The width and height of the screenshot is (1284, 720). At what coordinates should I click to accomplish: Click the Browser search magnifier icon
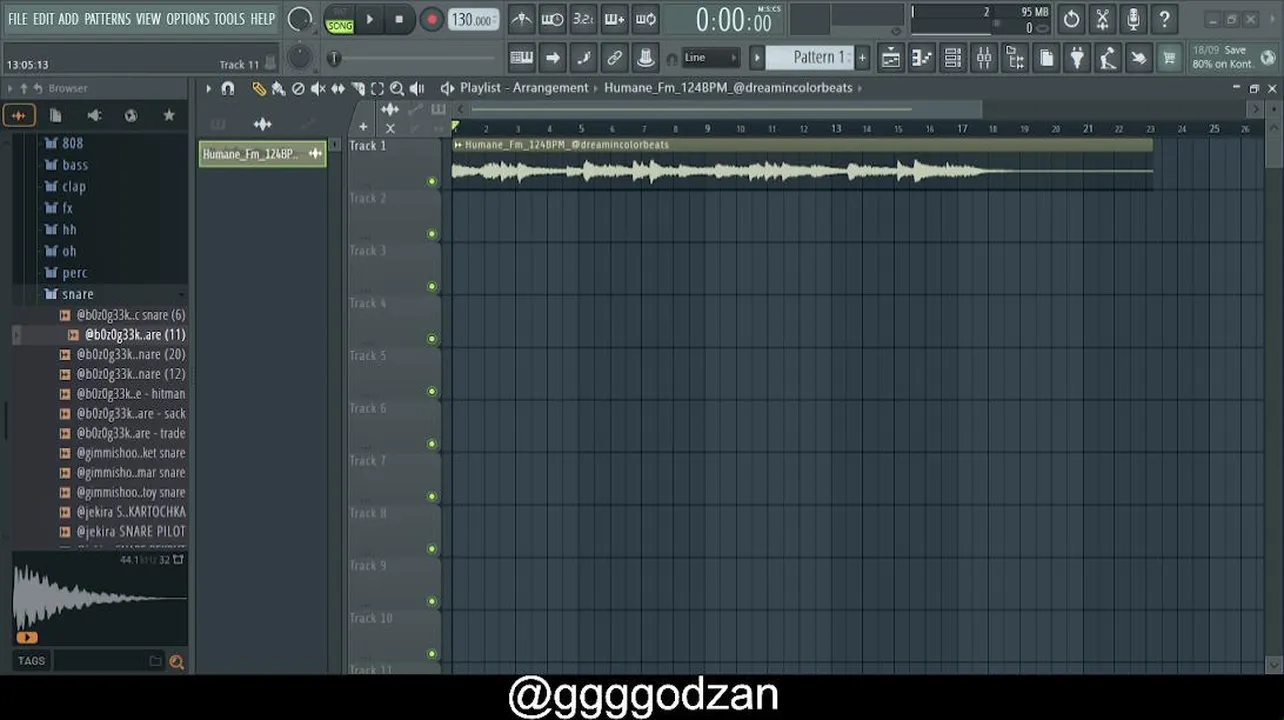point(177,661)
